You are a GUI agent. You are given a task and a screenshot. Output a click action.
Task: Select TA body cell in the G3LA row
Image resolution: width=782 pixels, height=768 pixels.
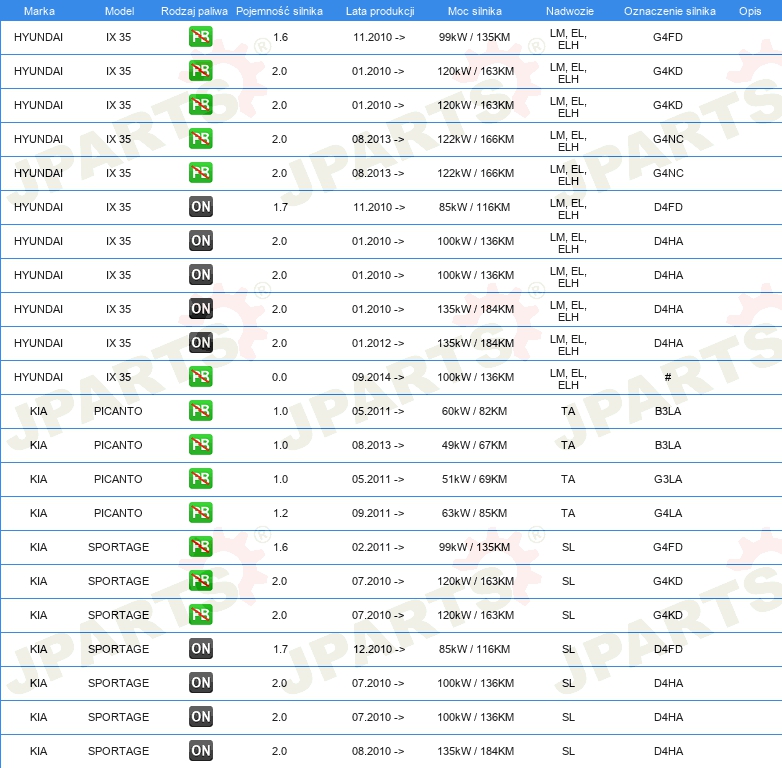[x=568, y=479]
